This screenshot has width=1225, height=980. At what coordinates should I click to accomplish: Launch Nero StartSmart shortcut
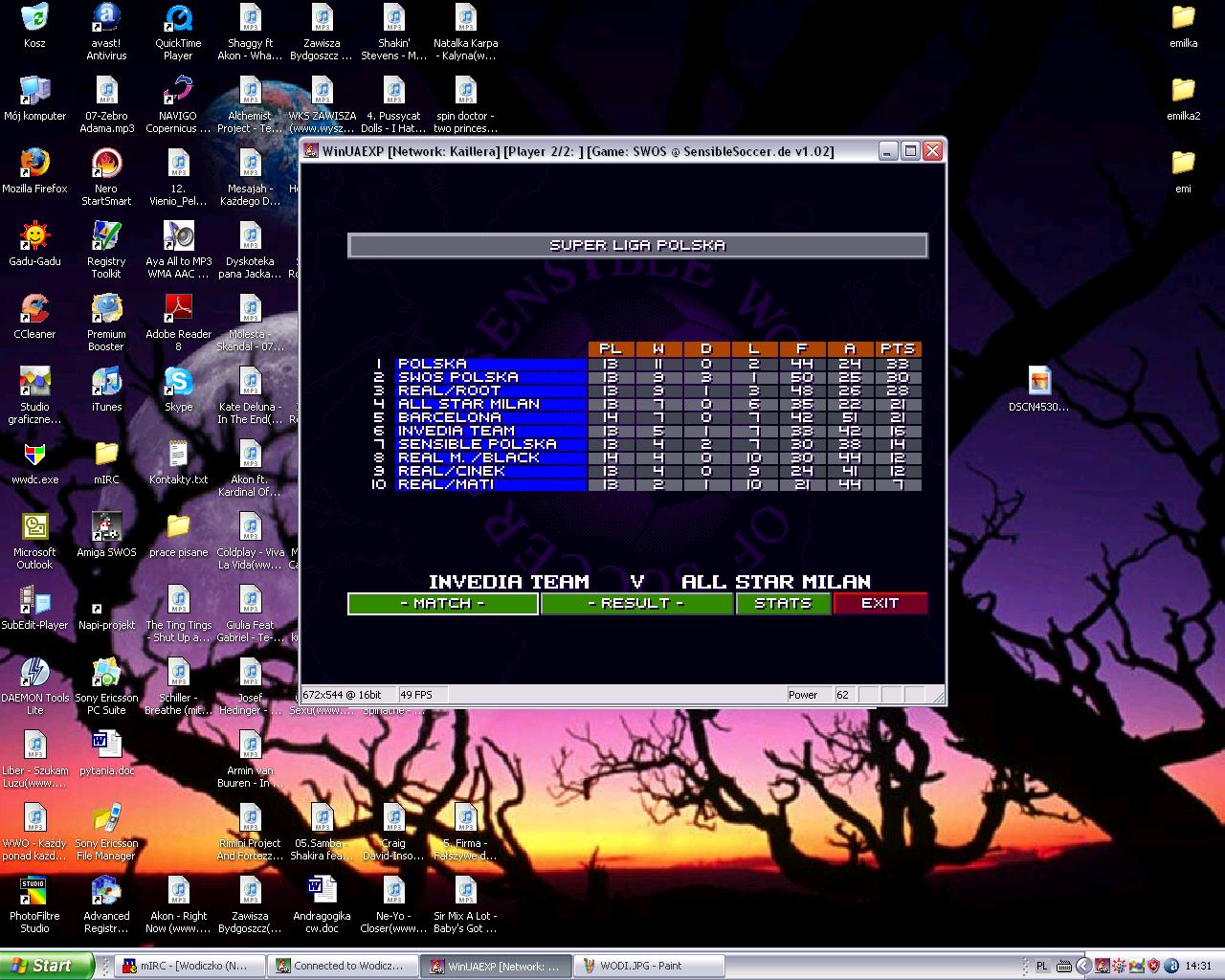pyautogui.click(x=106, y=165)
